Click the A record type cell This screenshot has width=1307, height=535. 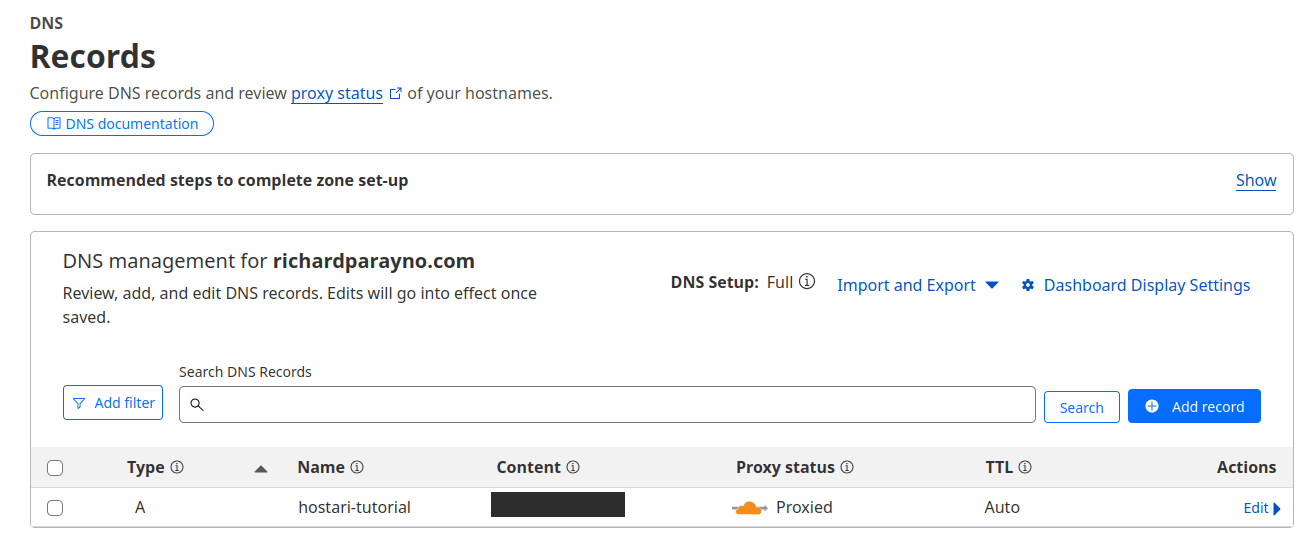click(140, 507)
